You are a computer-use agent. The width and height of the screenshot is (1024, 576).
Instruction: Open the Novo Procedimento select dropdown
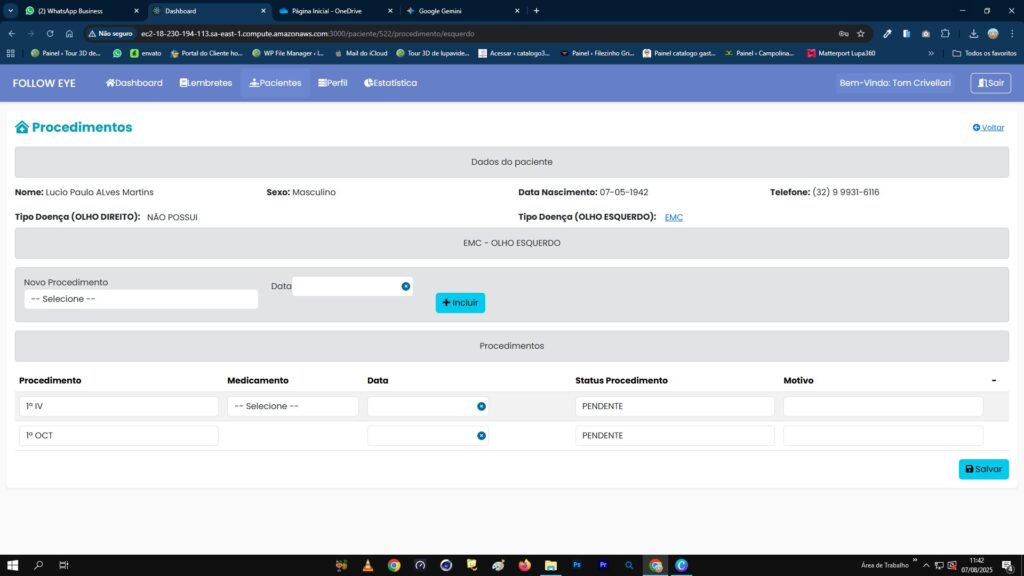[141, 299]
